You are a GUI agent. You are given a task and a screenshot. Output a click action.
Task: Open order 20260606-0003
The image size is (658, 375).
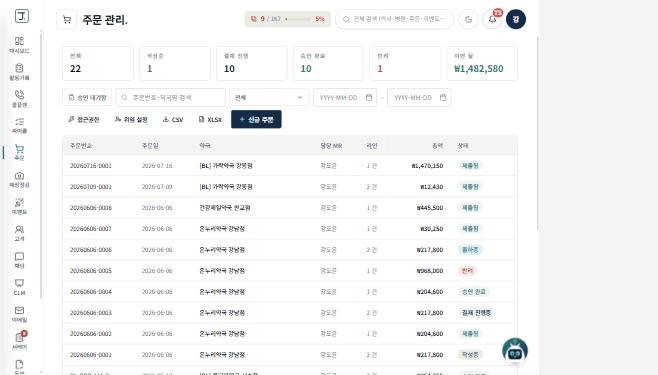click(x=290, y=312)
